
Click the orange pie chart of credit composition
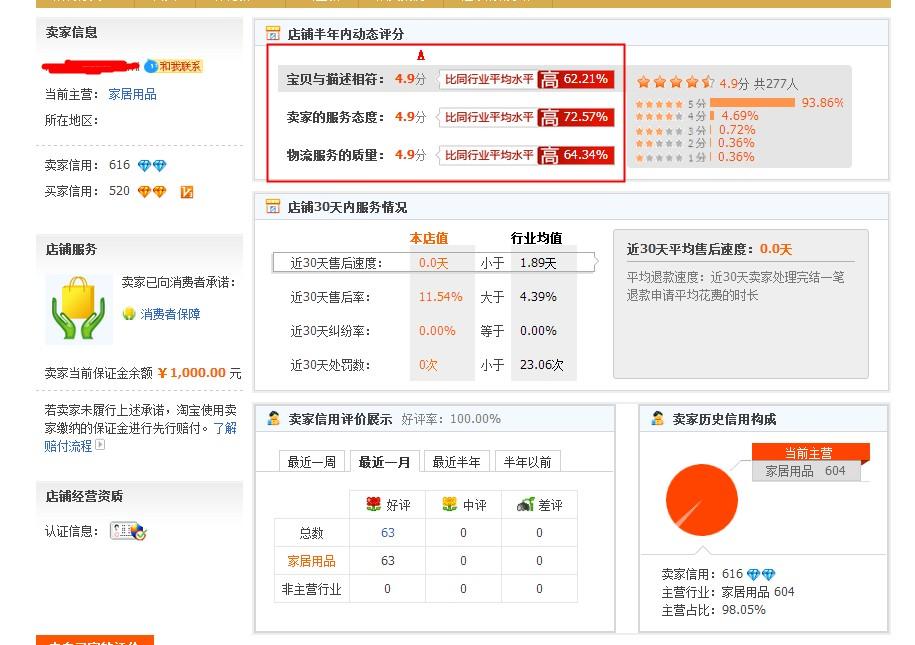click(701, 500)
